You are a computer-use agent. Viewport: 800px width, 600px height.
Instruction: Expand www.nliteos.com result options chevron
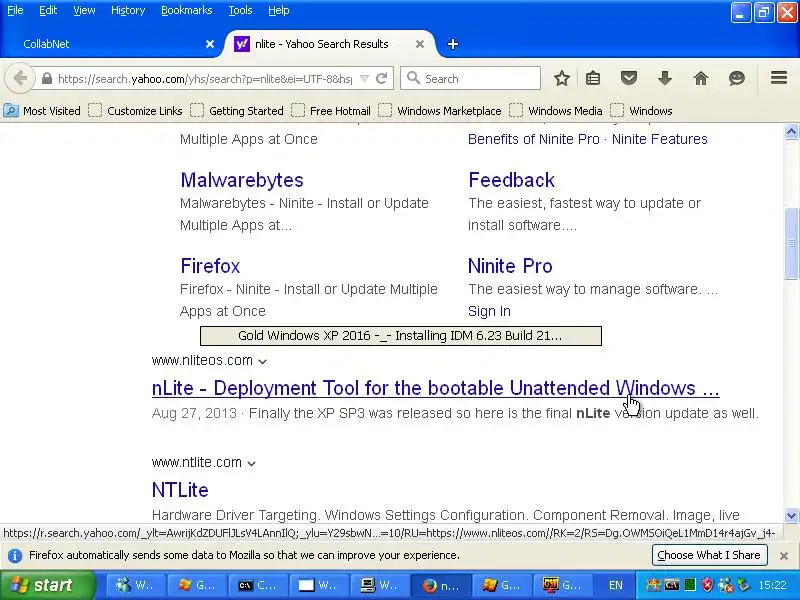262,362
